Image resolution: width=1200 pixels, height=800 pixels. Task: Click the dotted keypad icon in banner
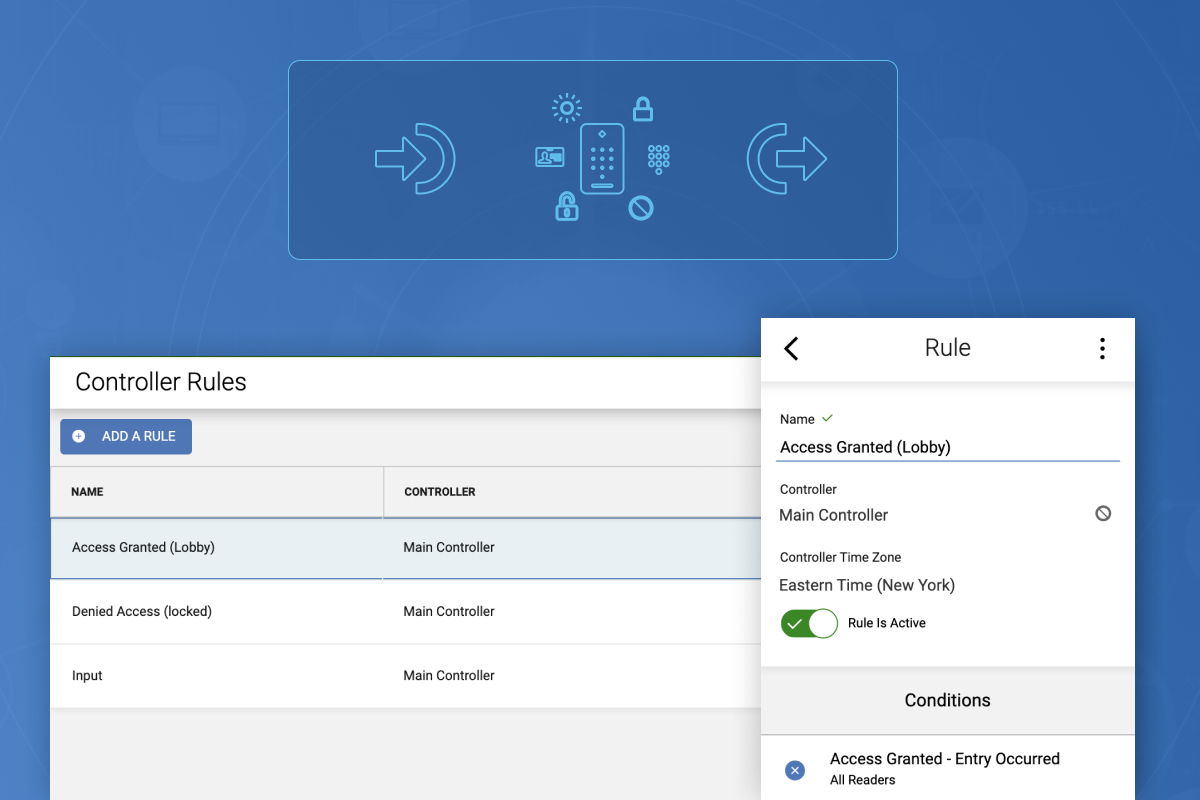point(658,157)
